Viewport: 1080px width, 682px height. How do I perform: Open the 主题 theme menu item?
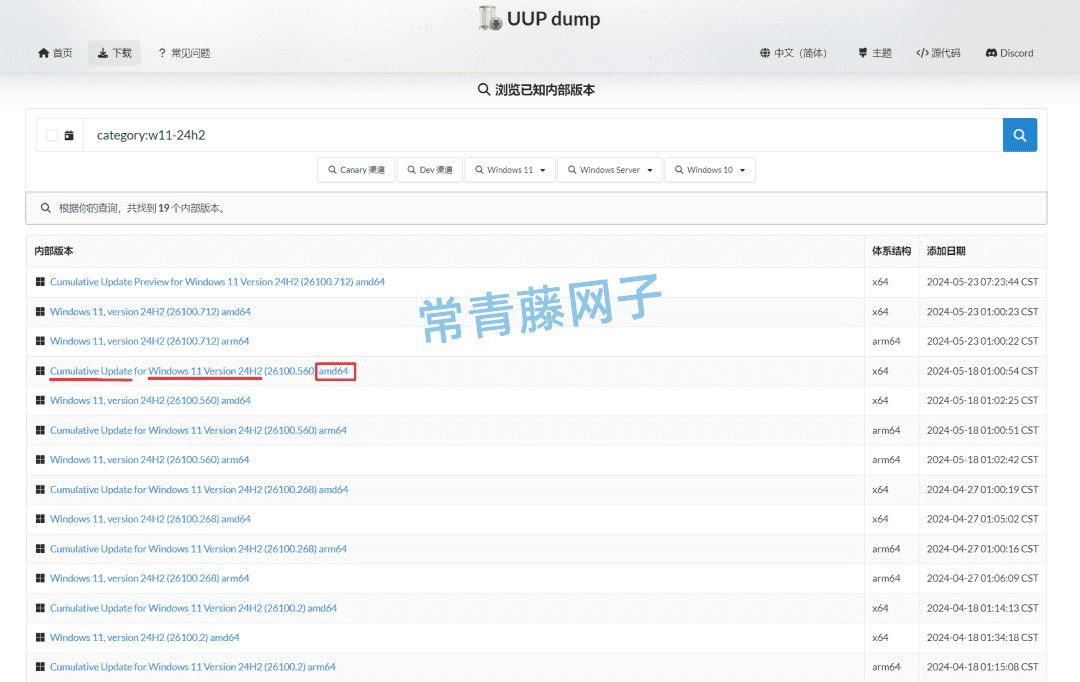click(875, 53)
